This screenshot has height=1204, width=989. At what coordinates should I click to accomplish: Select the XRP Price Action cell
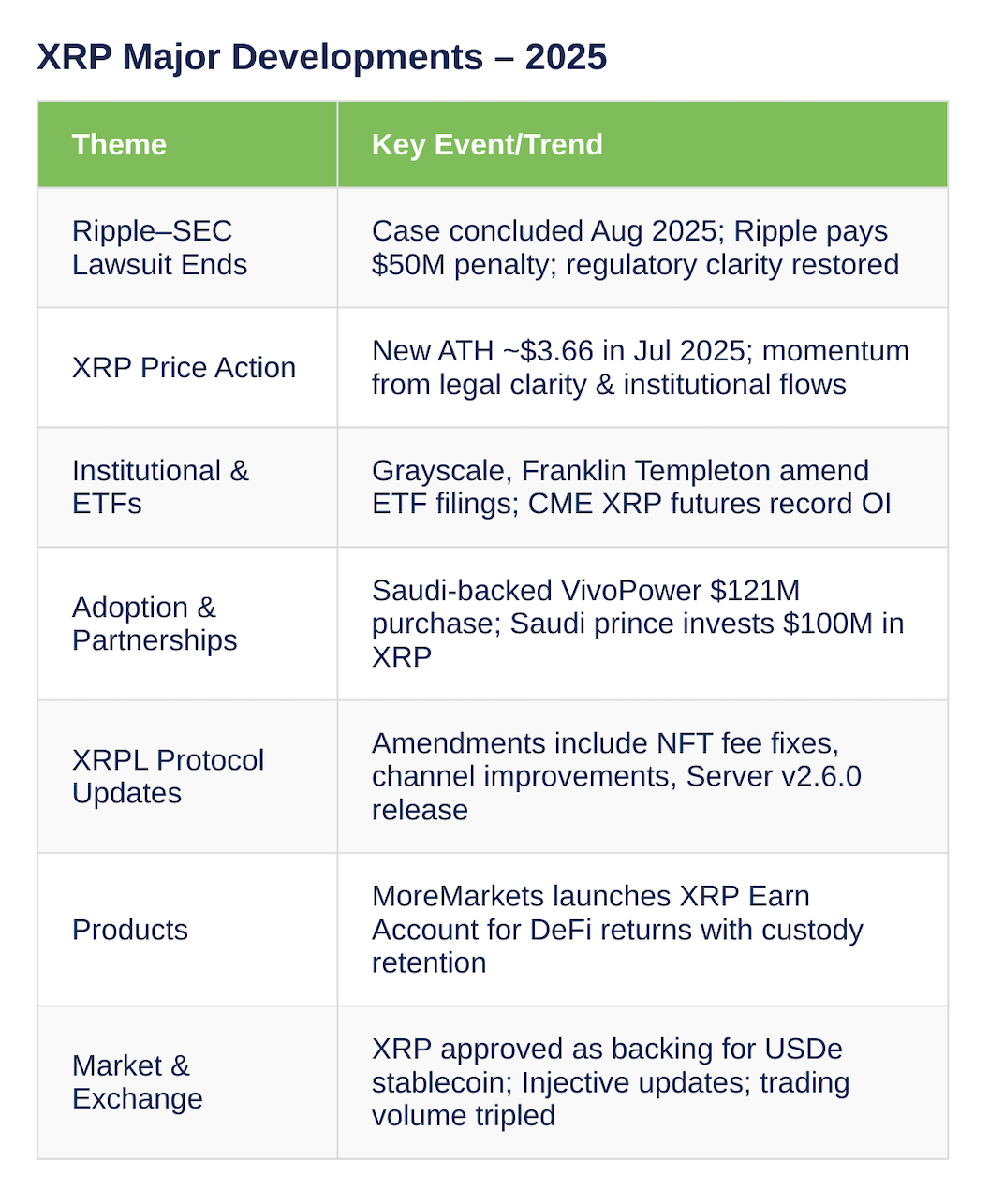click(187, 368)
